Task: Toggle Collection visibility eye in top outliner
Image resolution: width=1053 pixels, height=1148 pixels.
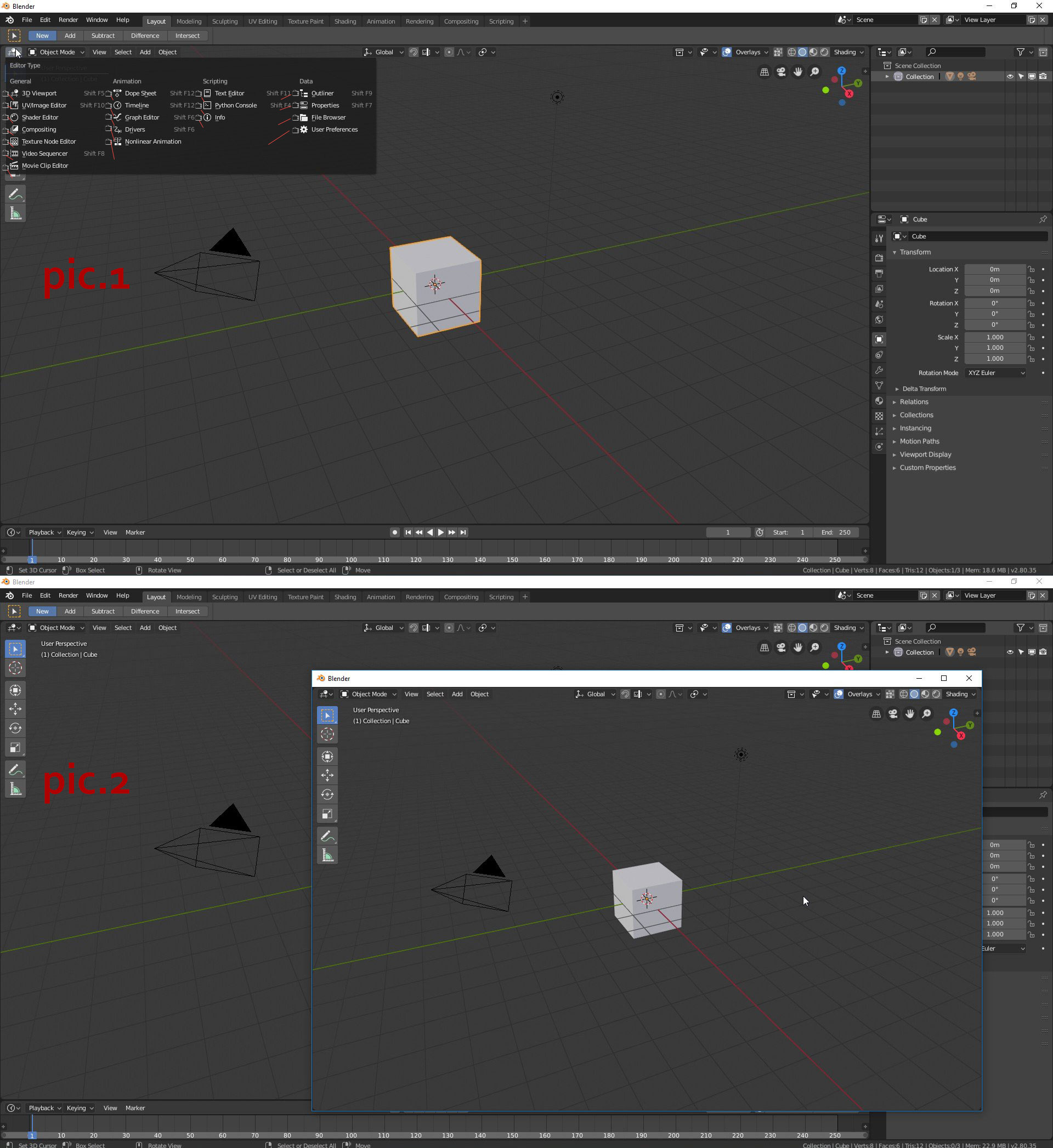Action: (x=1010, y=77)
